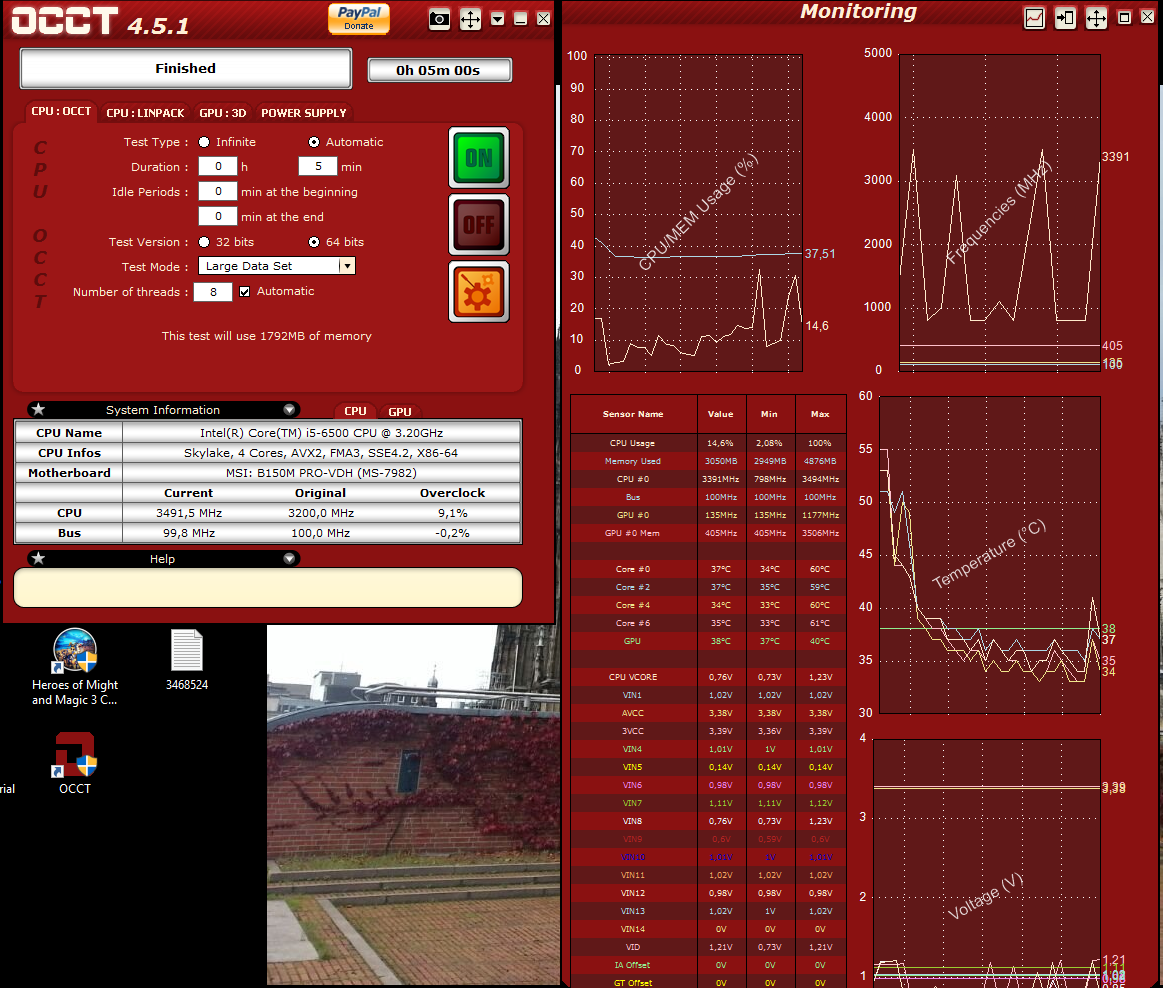Click the Sensor Name column header
Viewport: 1163px width, 988px height.
click(633, 414)
